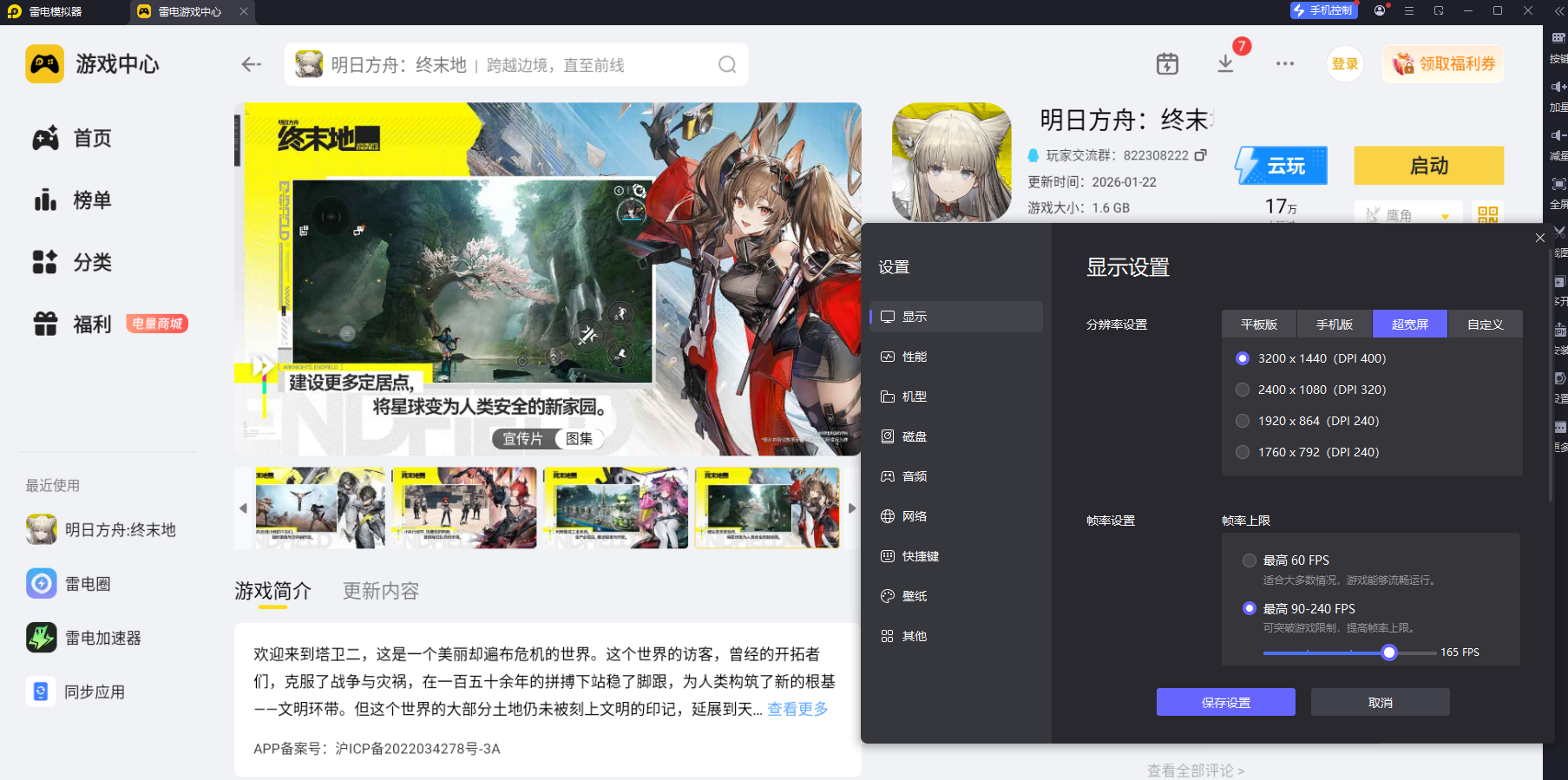Open the three-dot more options menu
The width and height of the screenshot is (1568, 780).
(1285, 63)
